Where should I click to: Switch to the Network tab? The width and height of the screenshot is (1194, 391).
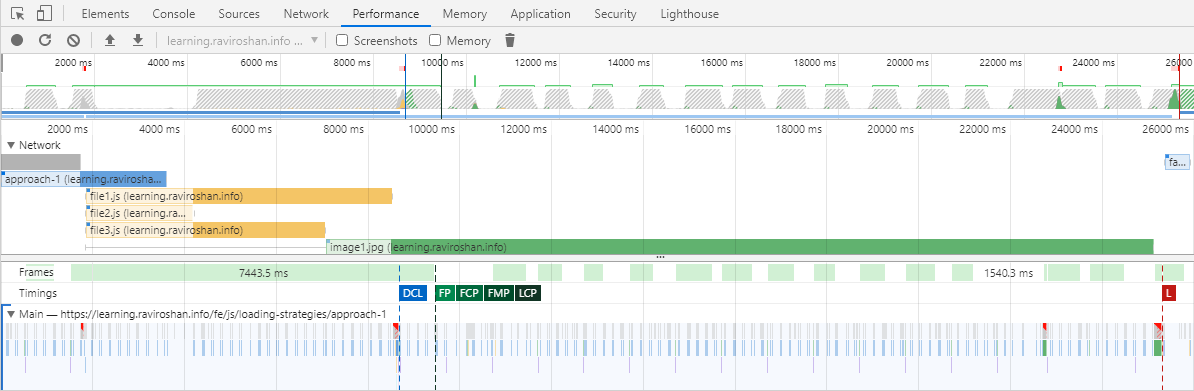(x=306, y=14)
